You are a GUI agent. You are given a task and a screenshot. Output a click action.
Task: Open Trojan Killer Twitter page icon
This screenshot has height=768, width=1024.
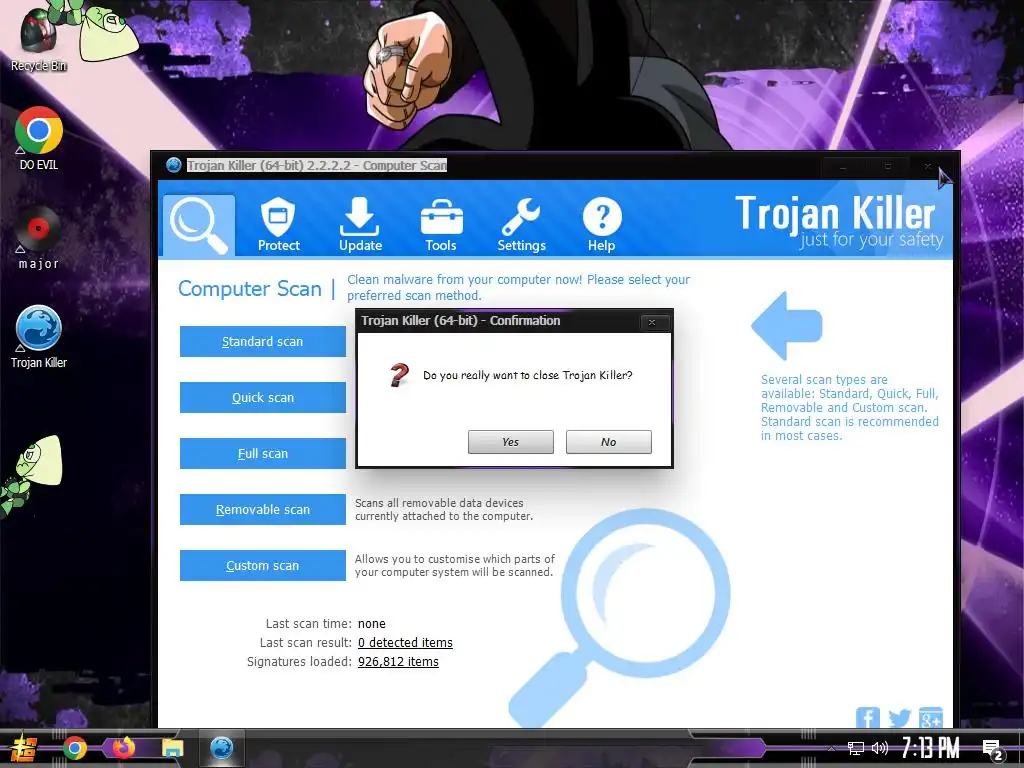click(899, 718)
